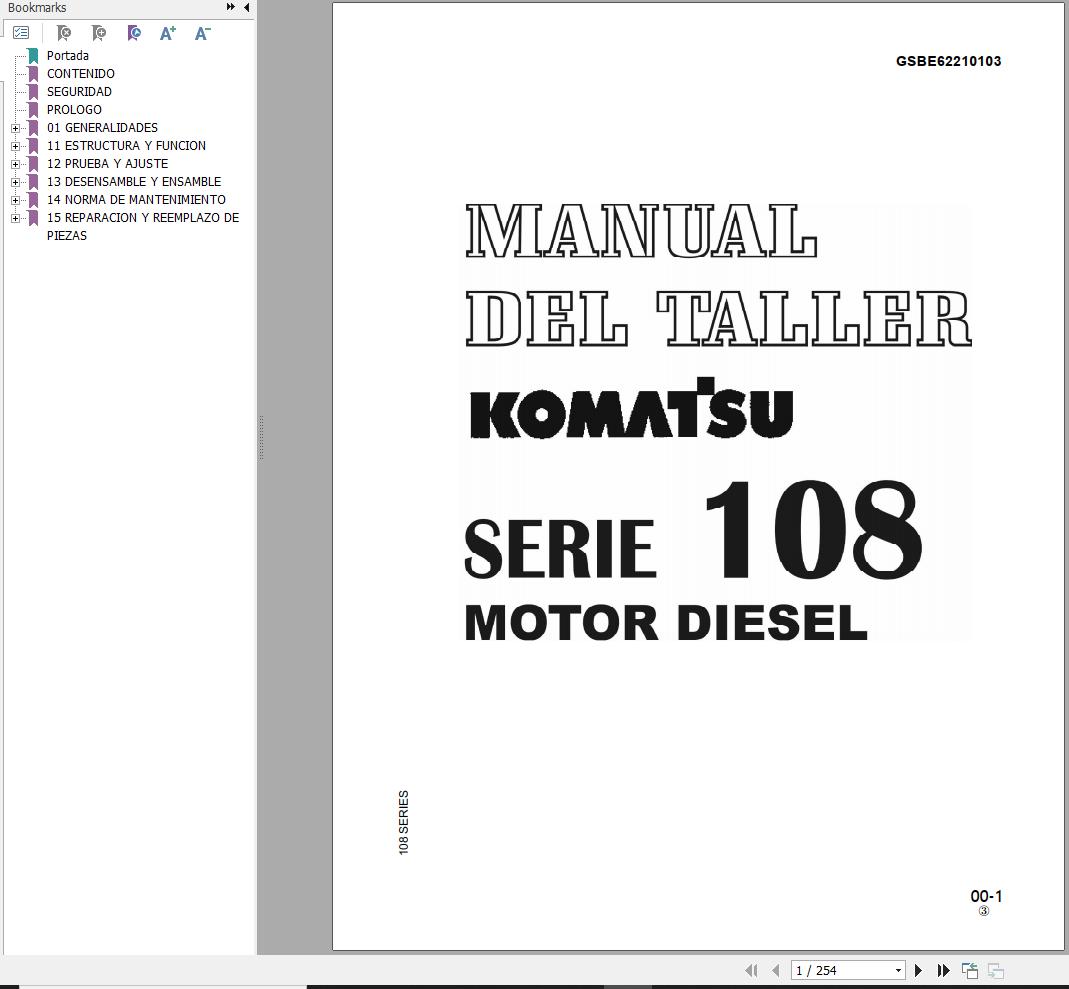This screenshot has height=989, width=1069.
Task: Click the bookmark icon beside SEGURIDAD
Action: (x=33, y=91)
